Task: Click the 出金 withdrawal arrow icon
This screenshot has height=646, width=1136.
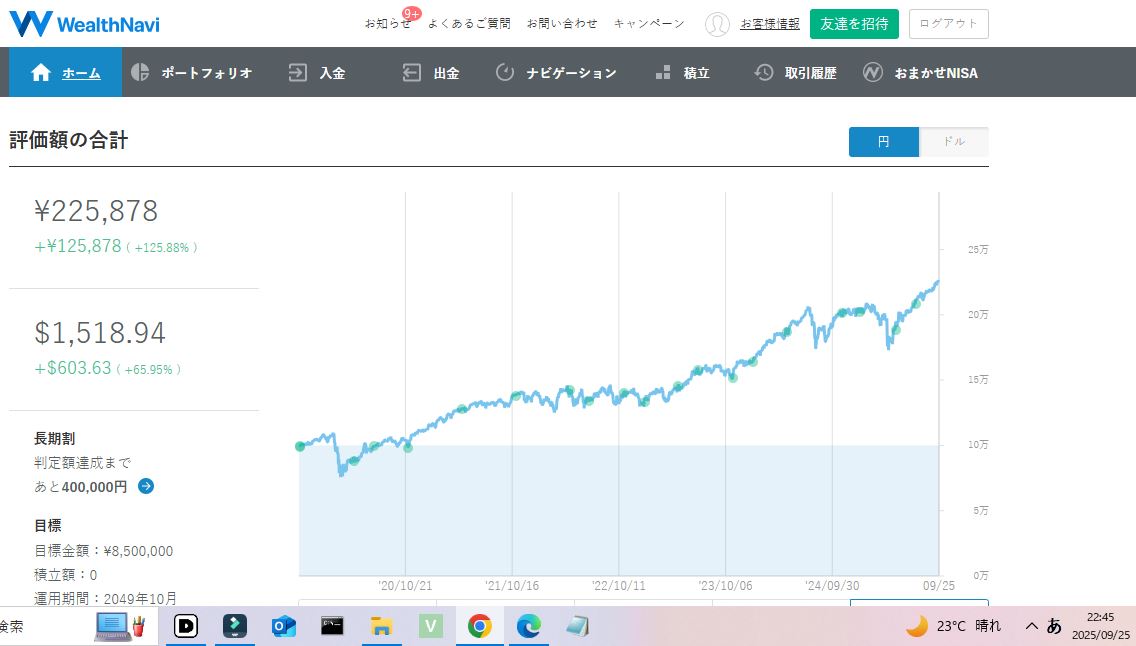Action: point(411,72)
